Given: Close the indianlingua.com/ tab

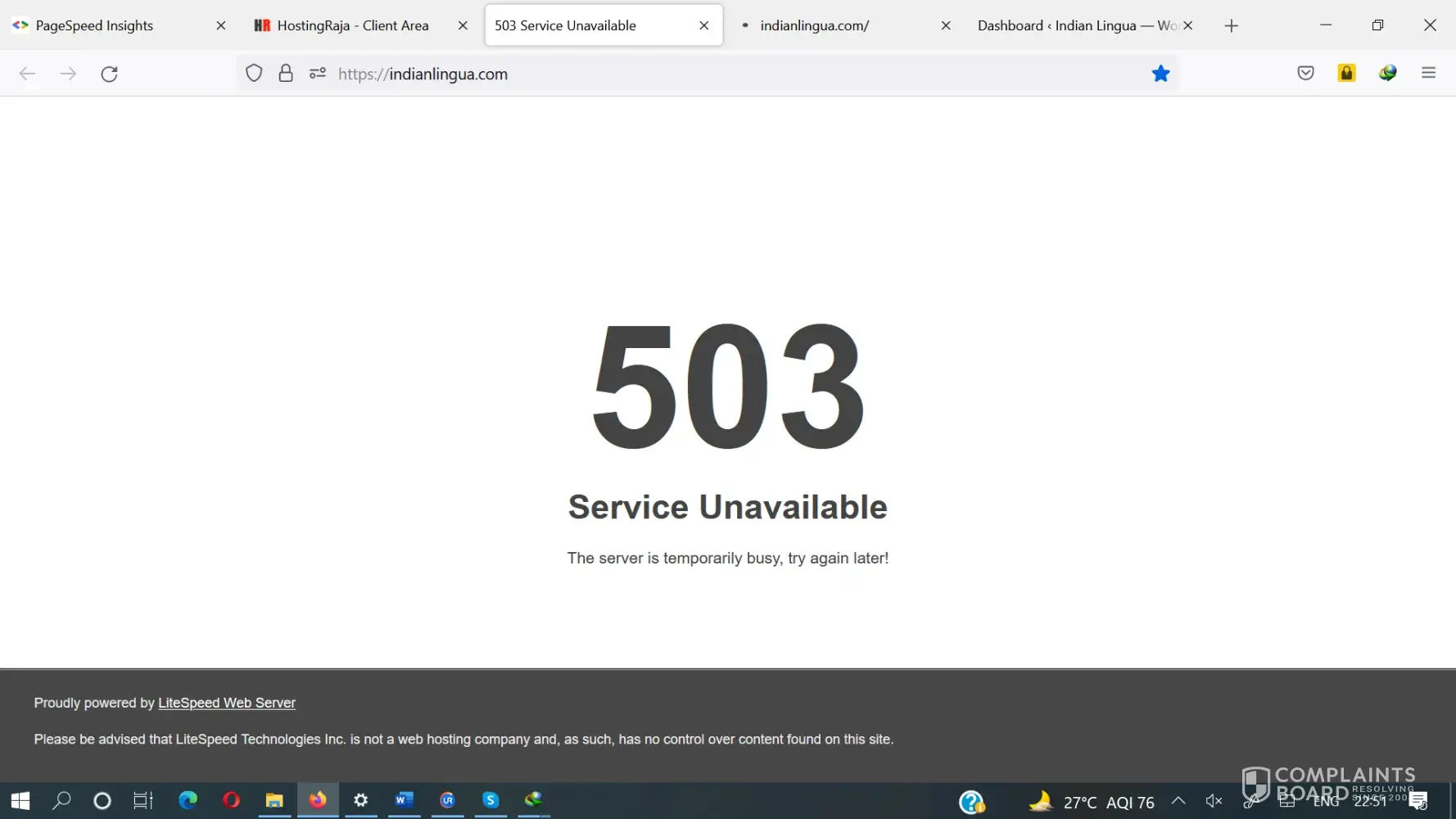Looking at the screenshot, I should [x=946, y=25].
